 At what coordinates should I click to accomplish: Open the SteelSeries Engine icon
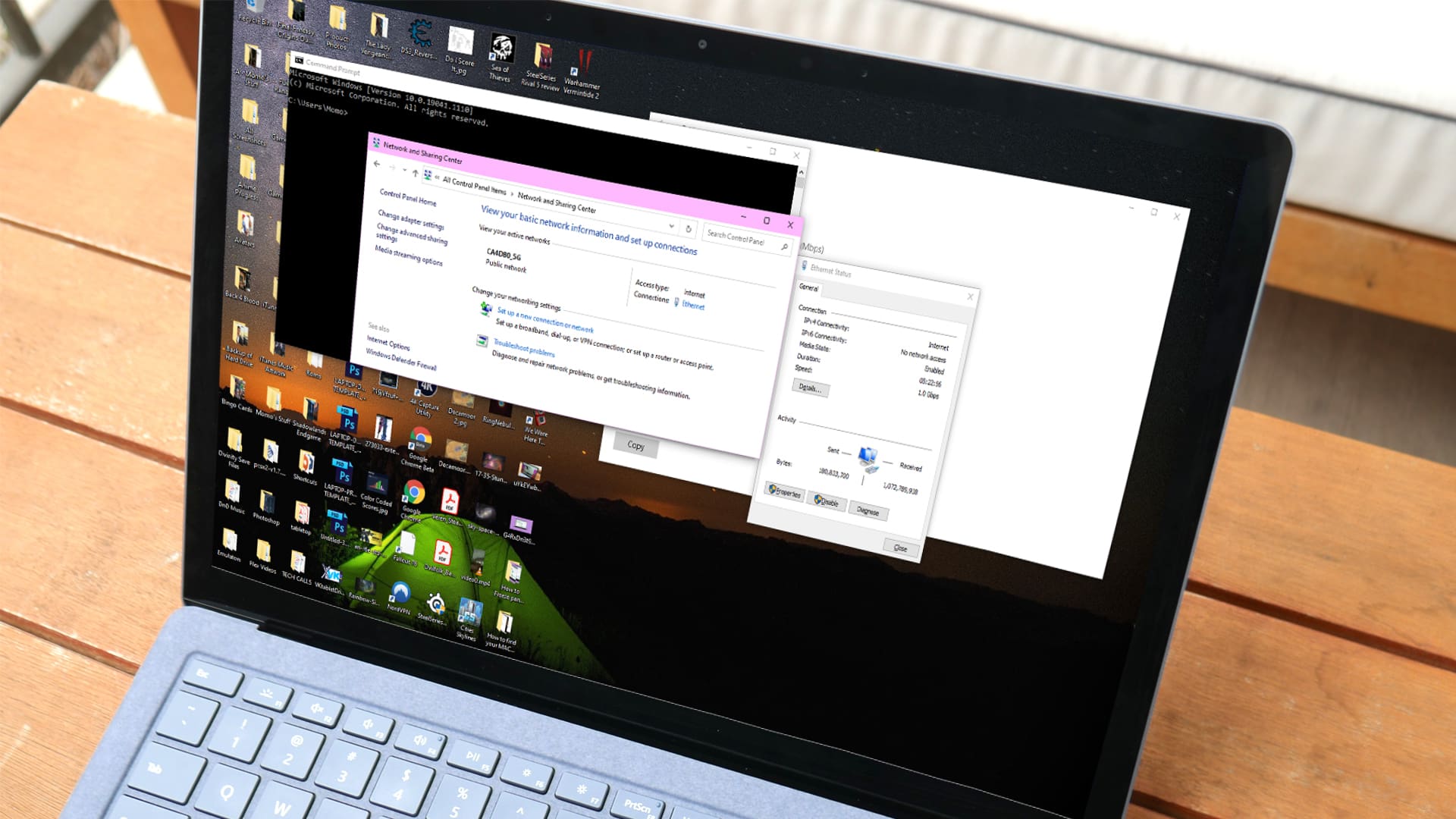click(x=436, y=604)
